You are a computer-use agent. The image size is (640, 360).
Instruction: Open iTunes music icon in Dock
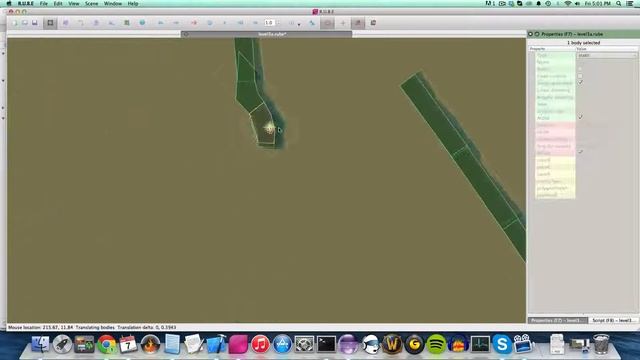[260, 344]
